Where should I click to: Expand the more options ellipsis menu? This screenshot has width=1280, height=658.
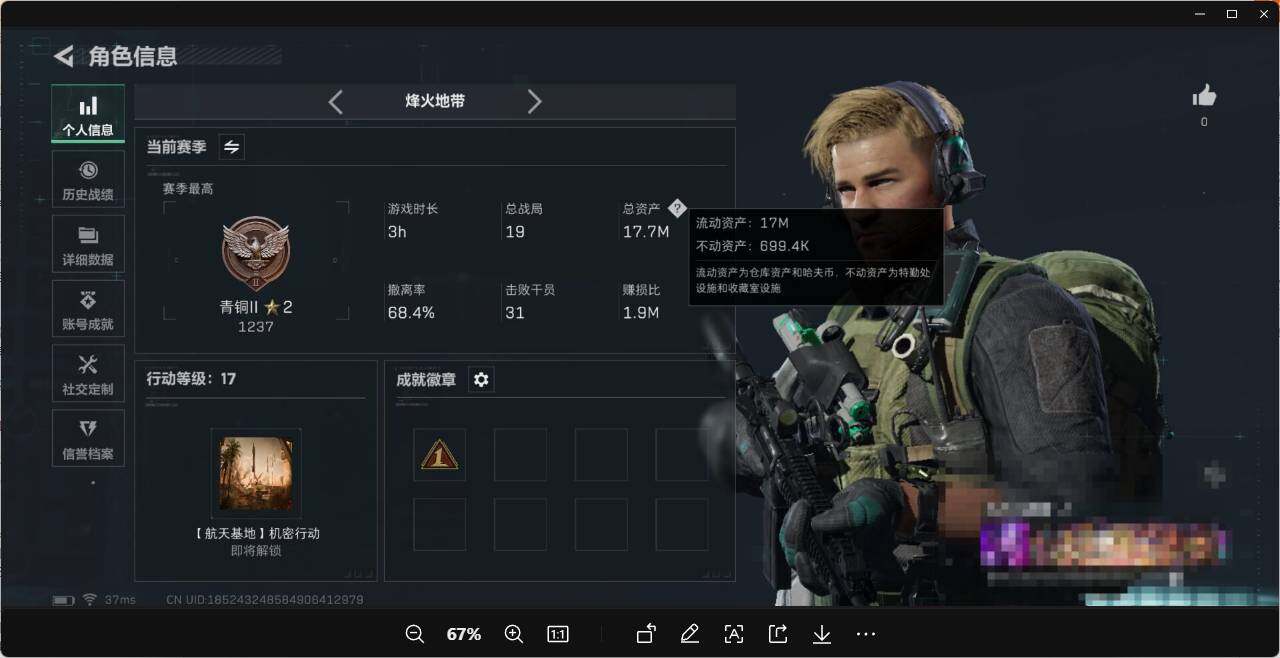[865, 634]
